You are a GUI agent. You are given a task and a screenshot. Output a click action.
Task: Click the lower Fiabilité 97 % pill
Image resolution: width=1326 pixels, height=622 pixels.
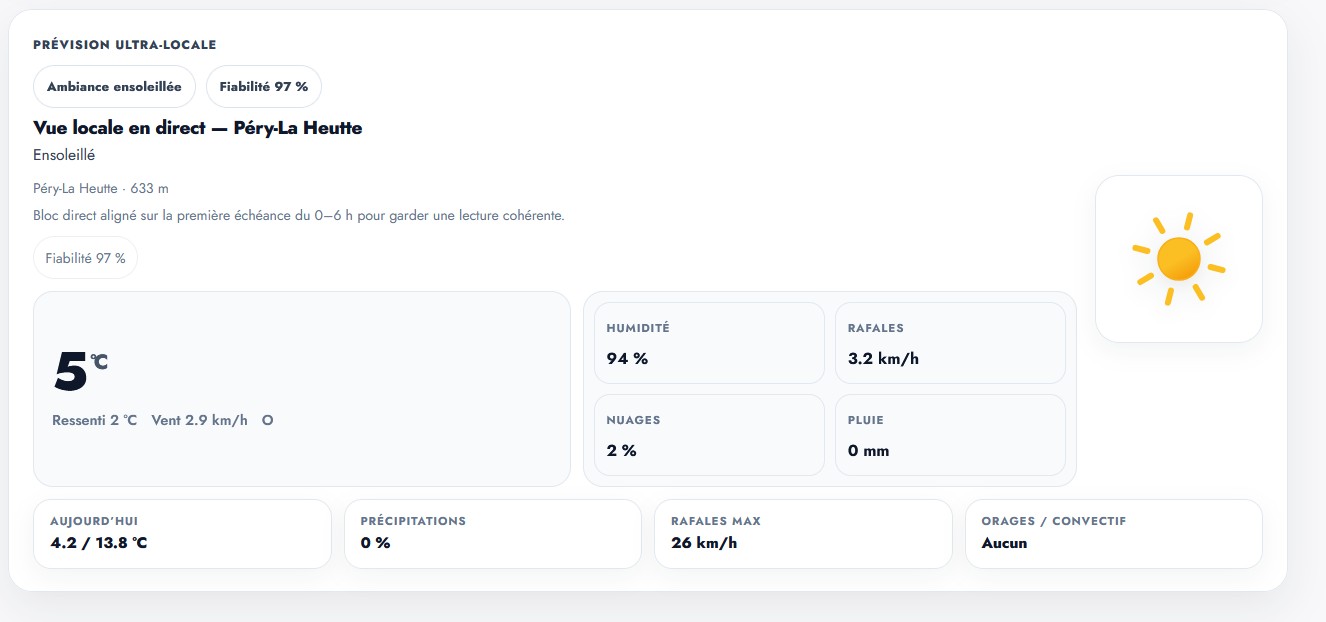(85, 258)
